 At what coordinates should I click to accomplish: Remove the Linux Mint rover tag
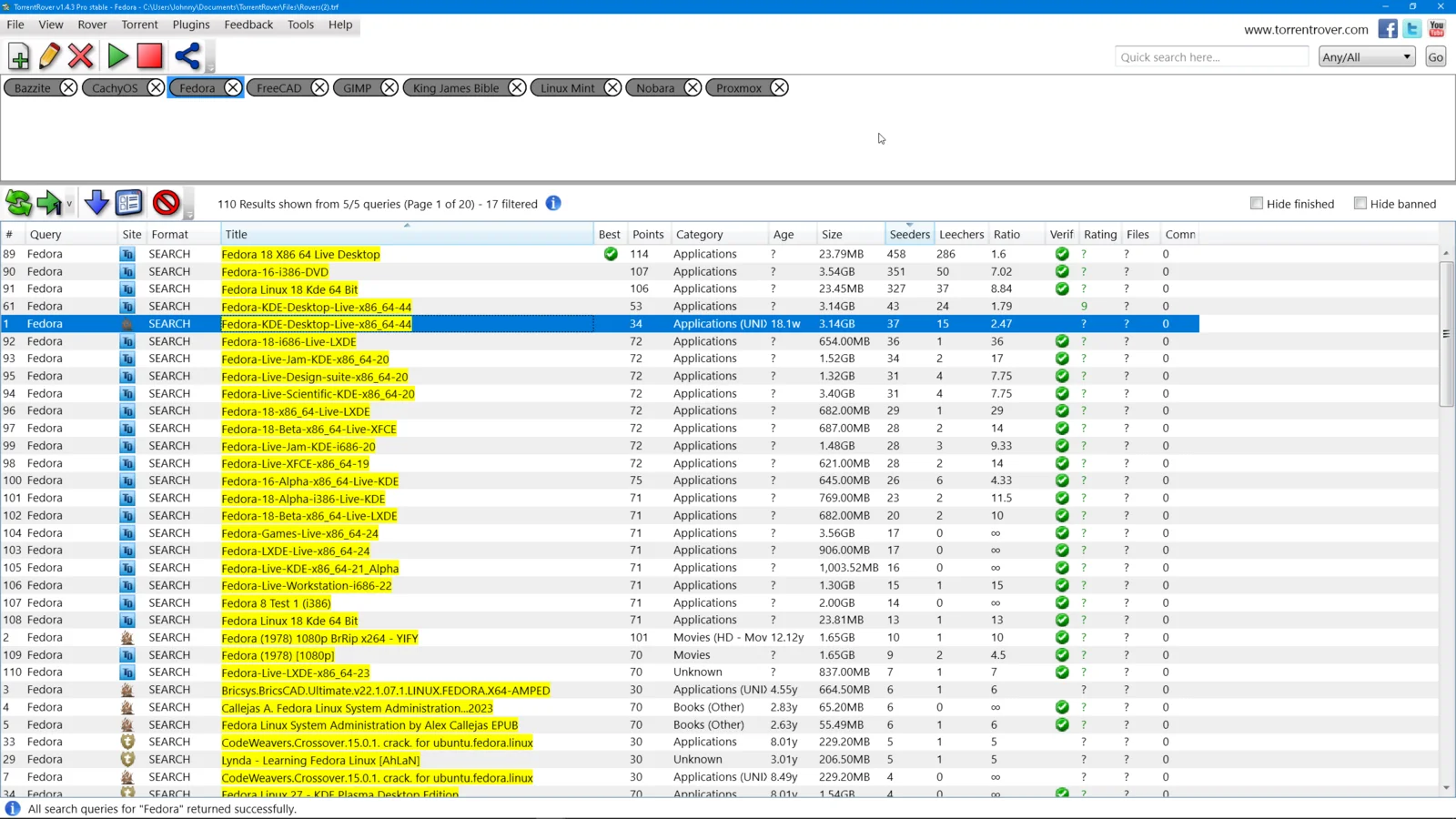point(612,87)
